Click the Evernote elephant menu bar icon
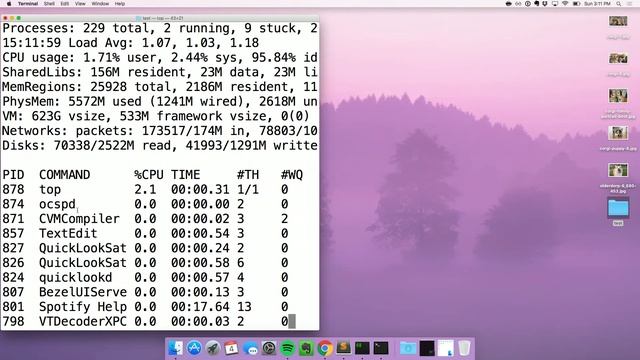Screen dimensions: 640x360 pos(537,4)
